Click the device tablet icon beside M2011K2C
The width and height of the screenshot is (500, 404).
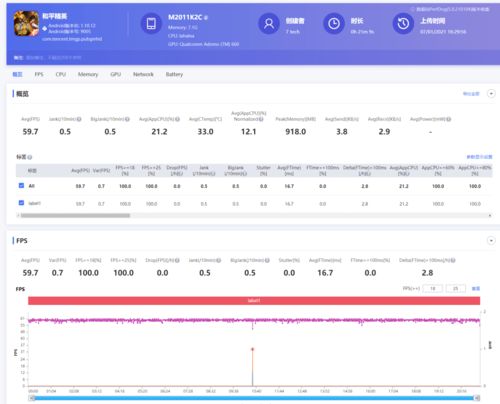(x=151, y=24)
